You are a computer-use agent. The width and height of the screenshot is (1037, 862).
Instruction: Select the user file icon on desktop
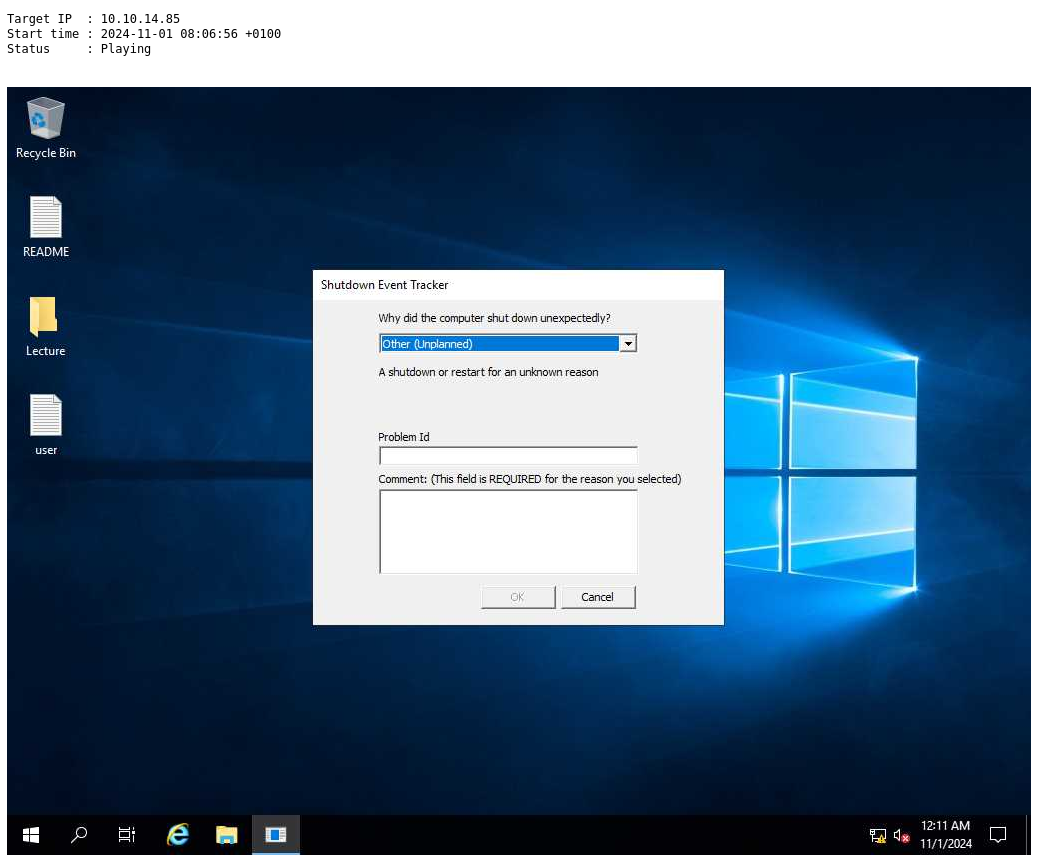46,425
